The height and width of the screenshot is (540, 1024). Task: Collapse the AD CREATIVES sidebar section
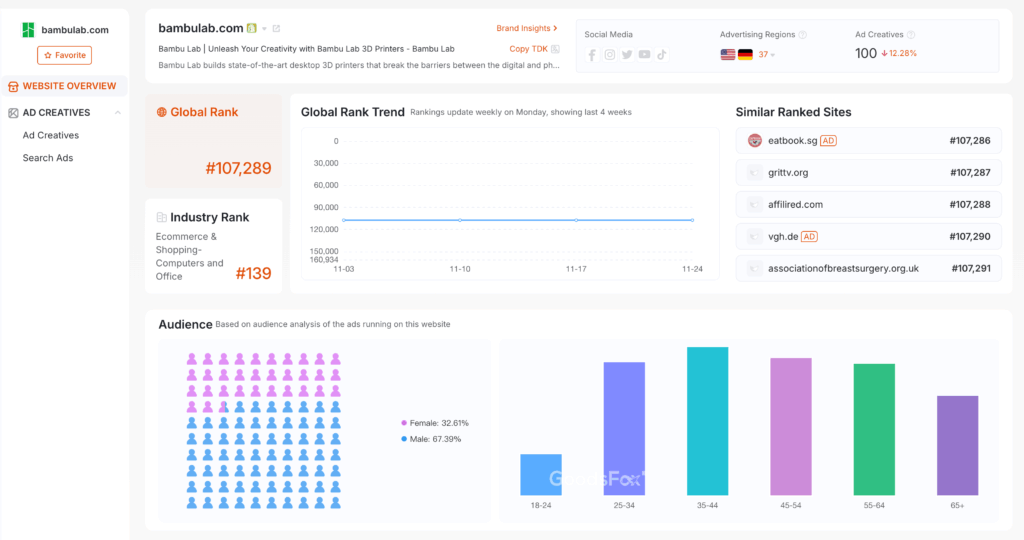click(x=118, y=113)
